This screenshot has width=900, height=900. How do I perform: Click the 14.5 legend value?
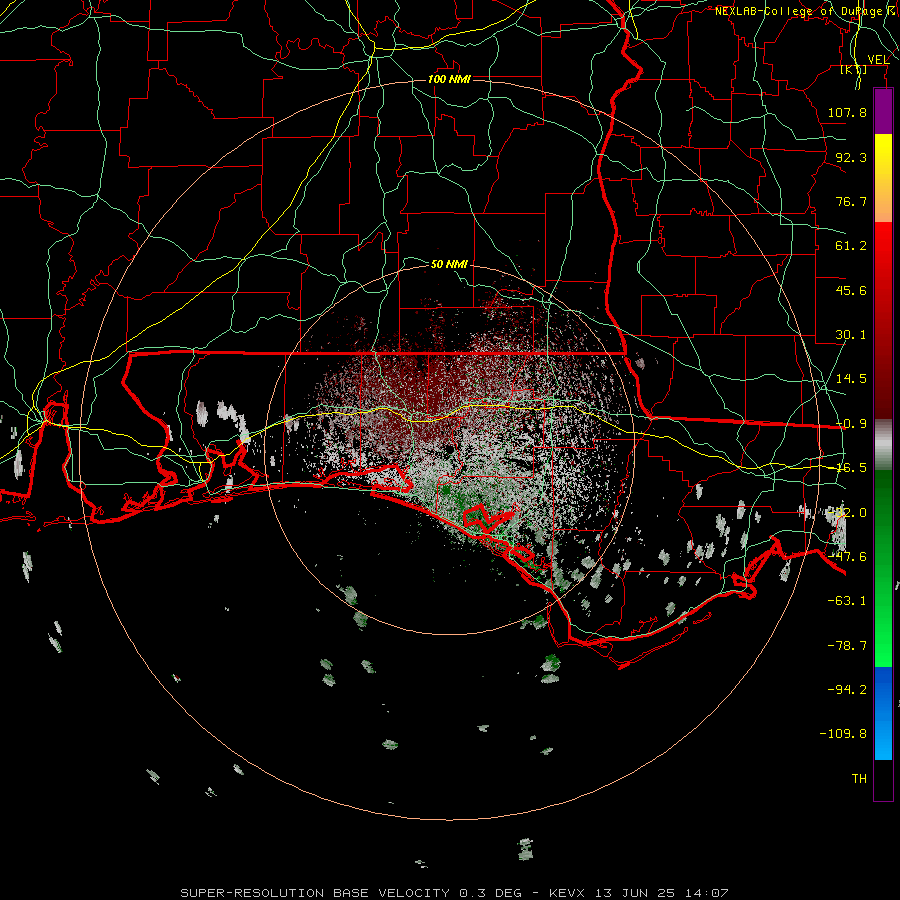851,379
